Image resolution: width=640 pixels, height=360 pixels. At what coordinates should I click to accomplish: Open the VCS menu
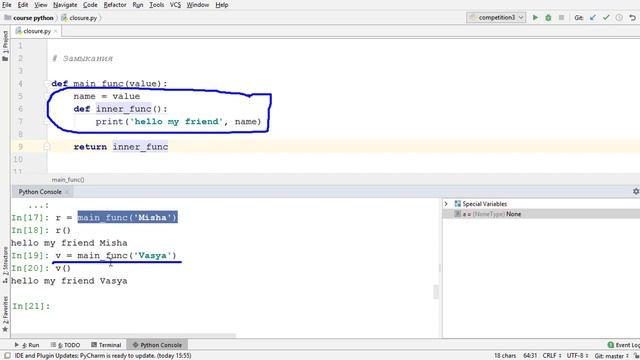tap(175, 5)
